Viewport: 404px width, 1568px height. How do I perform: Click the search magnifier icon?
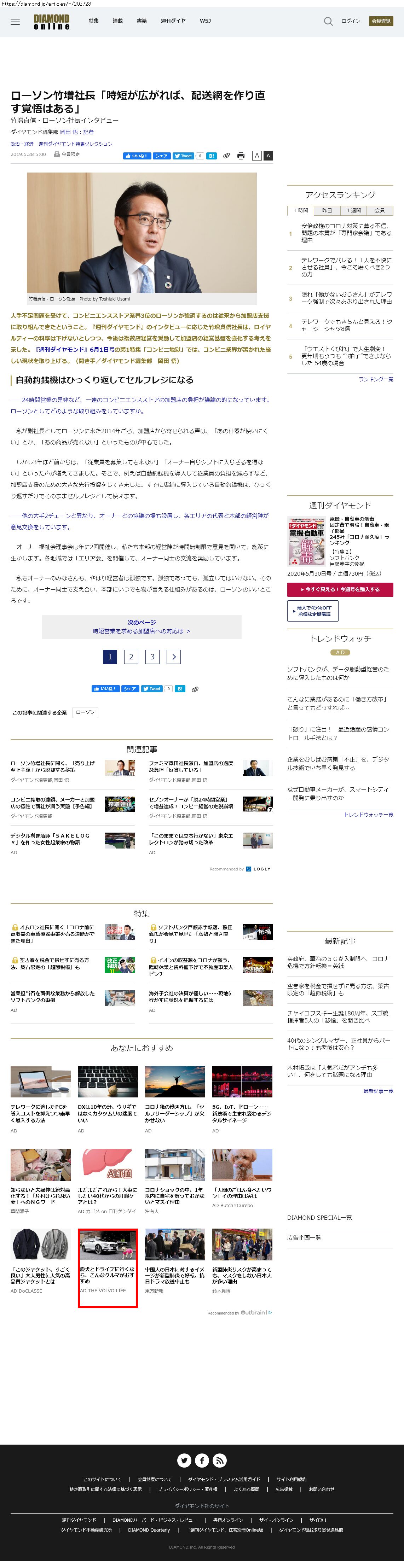pyautogui.click(x=328, y=21)
